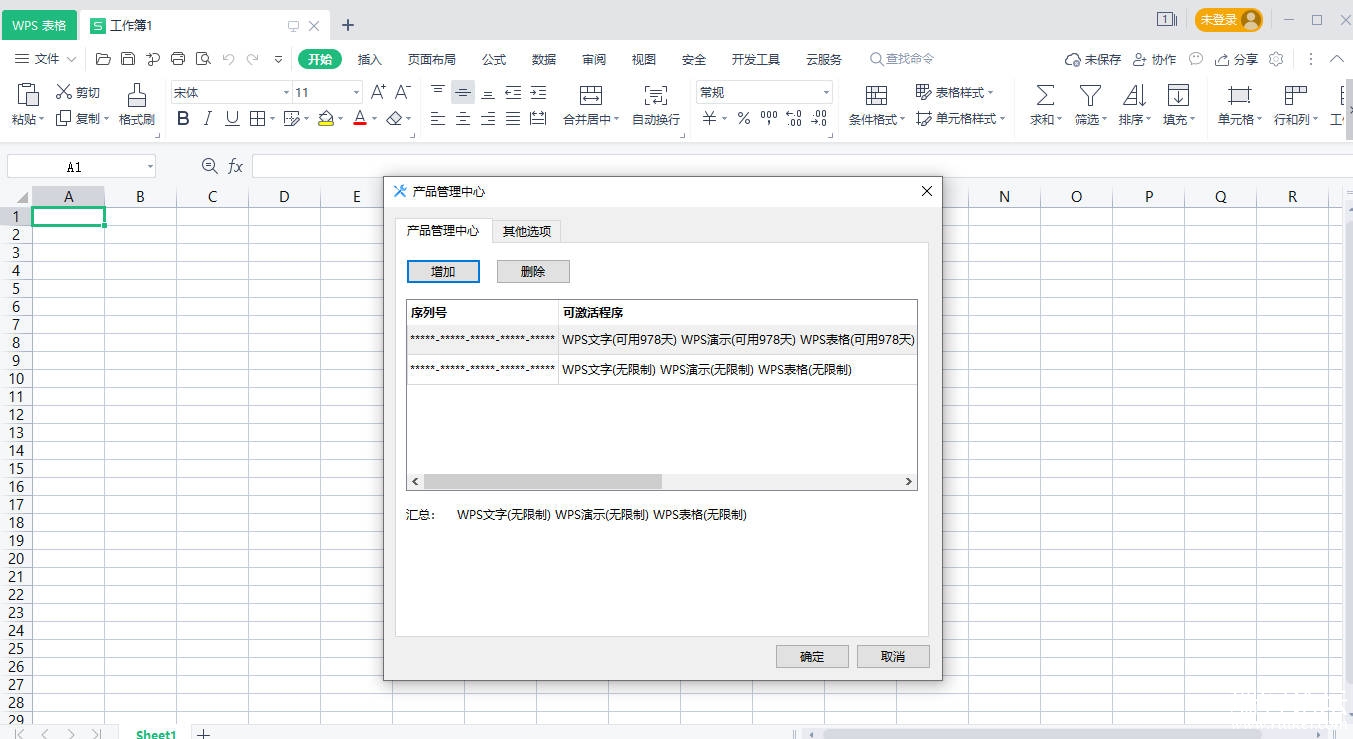Image resolution: width=1353 pixels, height=739 pixels.
Task: Center text horizontally in the ribbon
Action: coord(463,119)
